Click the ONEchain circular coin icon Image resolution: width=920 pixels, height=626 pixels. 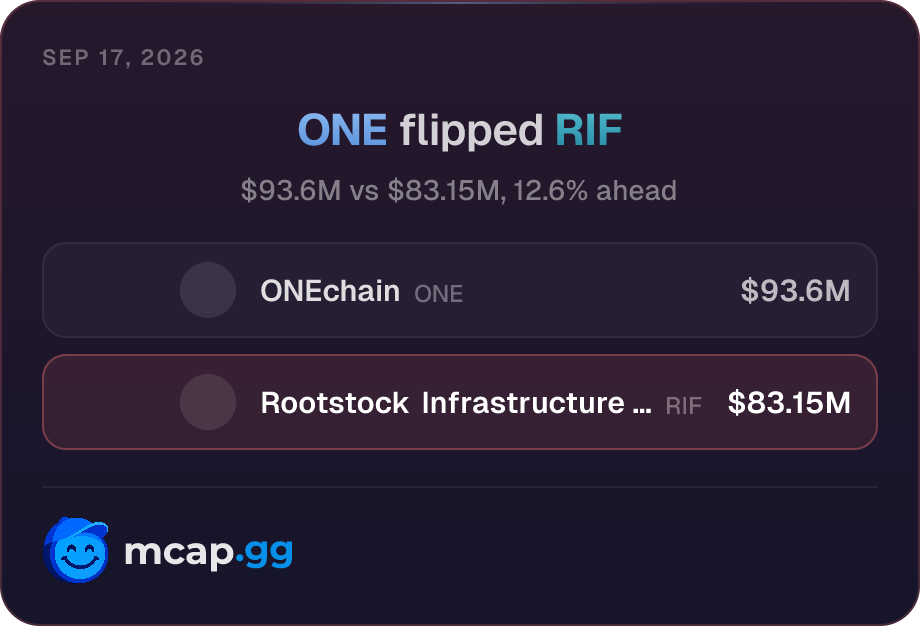tap(208, 290)
